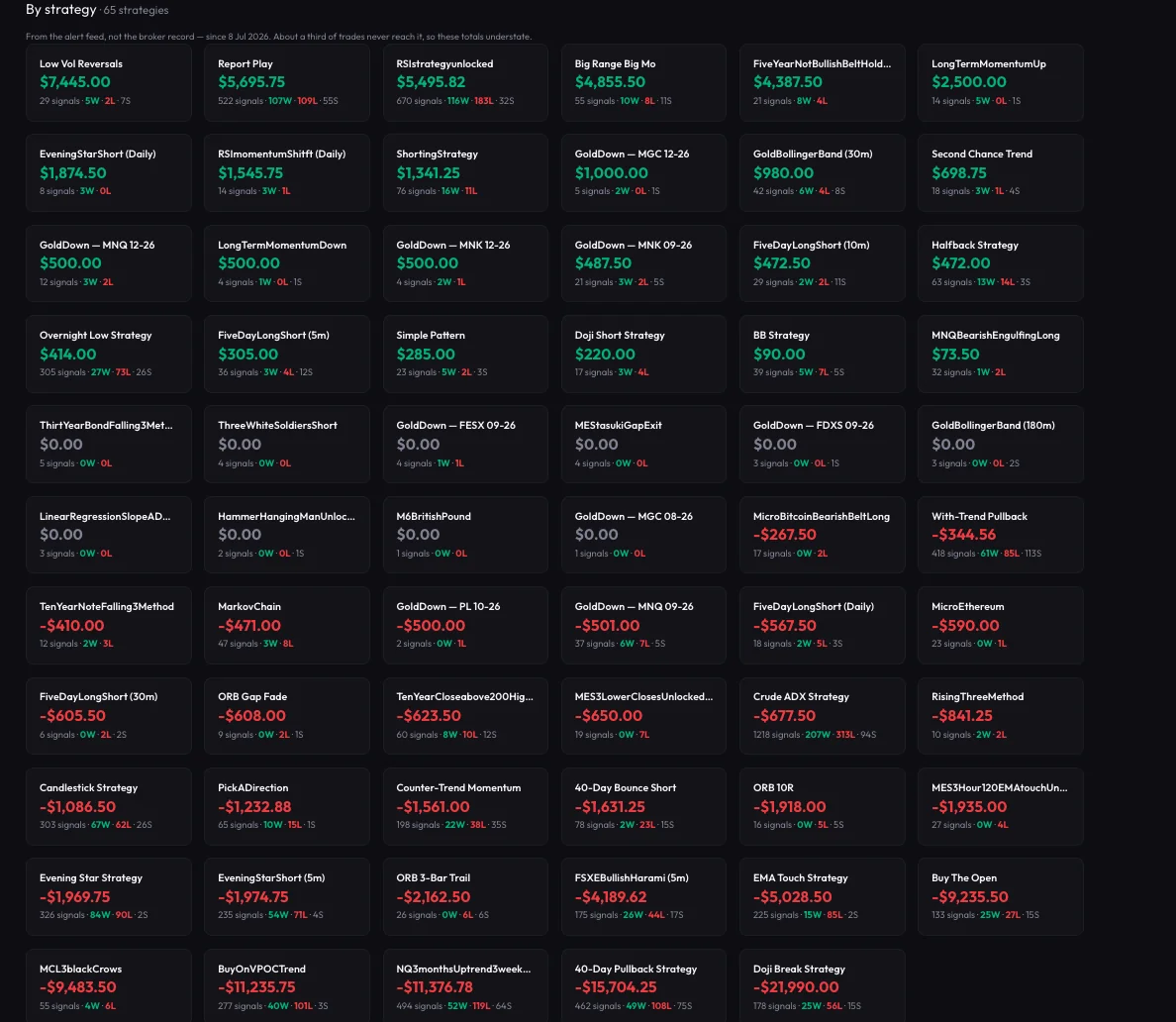Open the PickADirection card
This screenshot has width=1176, height=1022.
point(286,807)
